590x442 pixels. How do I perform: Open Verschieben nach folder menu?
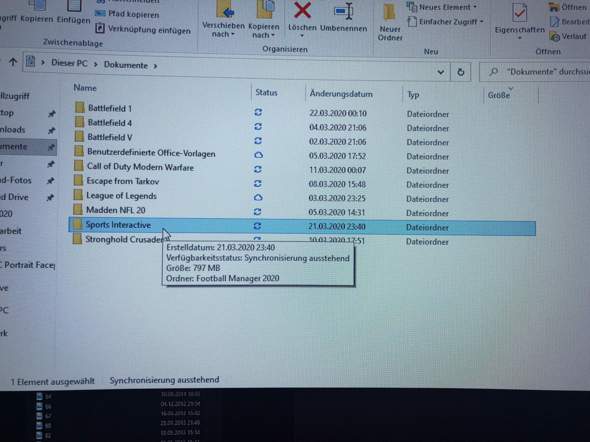tap(223, 30)
